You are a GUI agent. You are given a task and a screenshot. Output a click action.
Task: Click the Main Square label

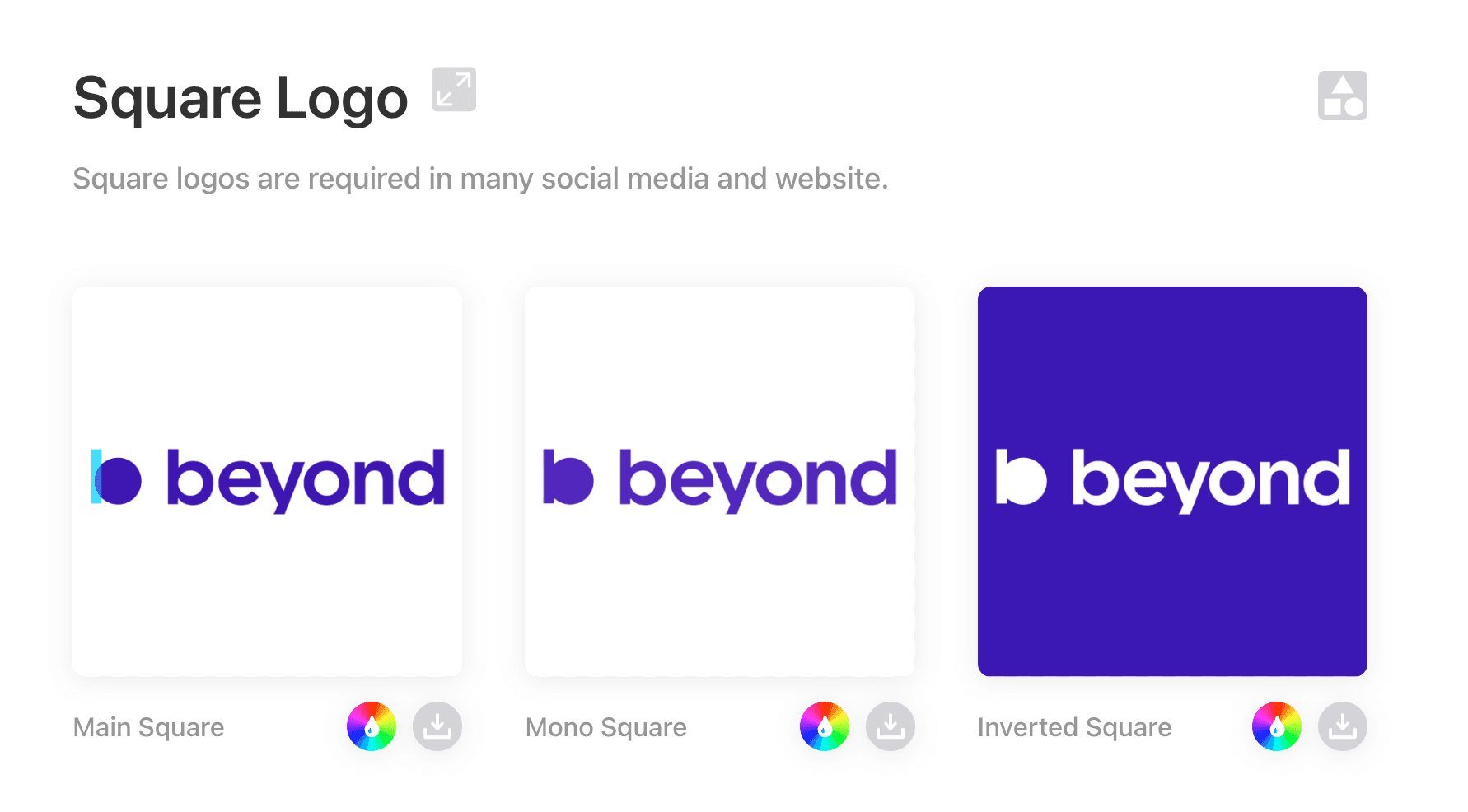click(x=148, y=727)
